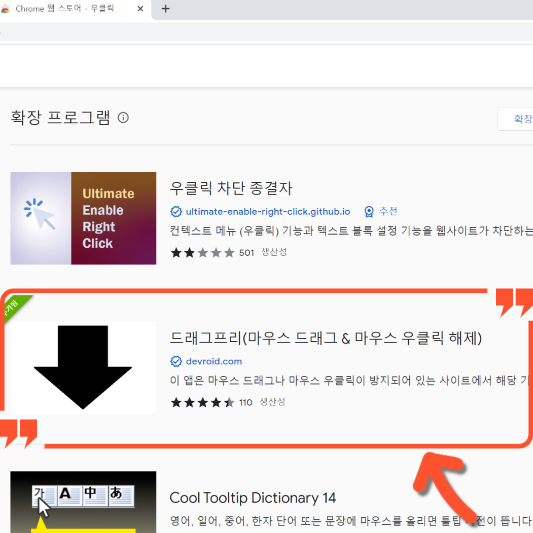
Task: Click the 확장 프로그램 section heading
Action: 61,118
